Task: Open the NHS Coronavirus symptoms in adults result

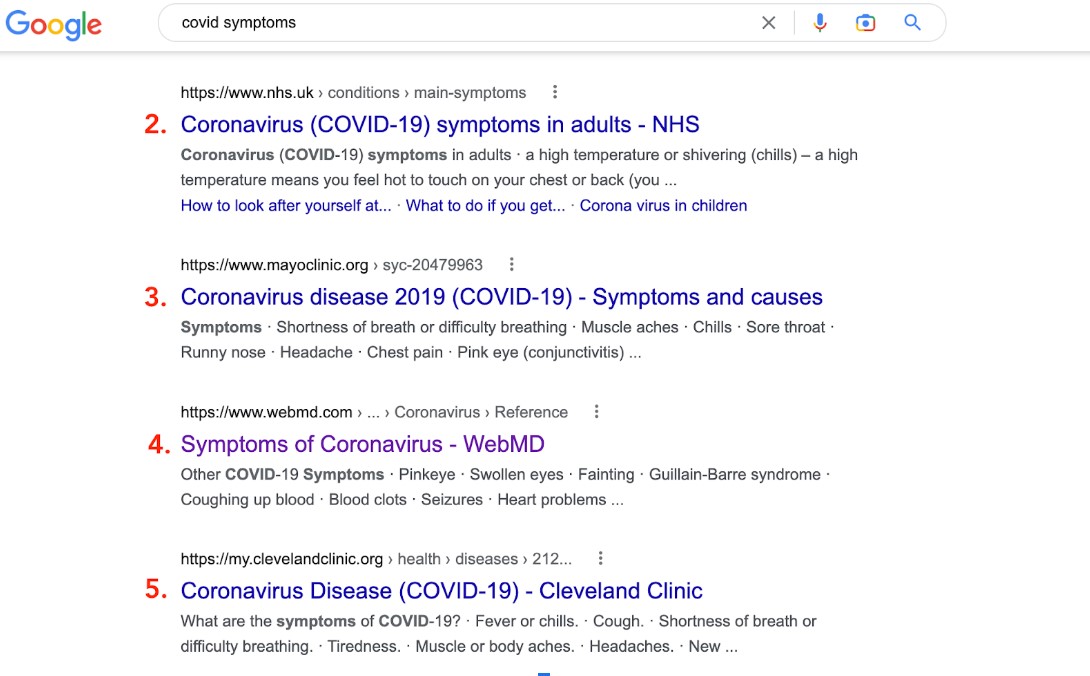Action: point(440,125)
